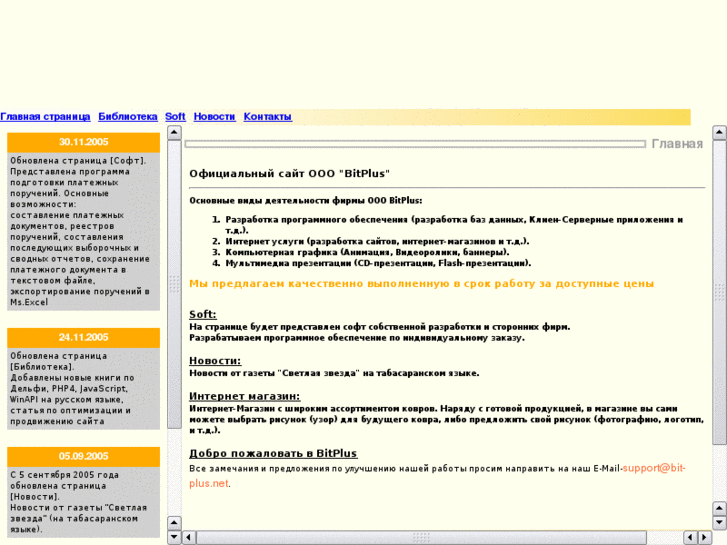Click the news sidebar vertical scrollbar thumb
Screen dimensions: 727x545
tap(174, 284)
